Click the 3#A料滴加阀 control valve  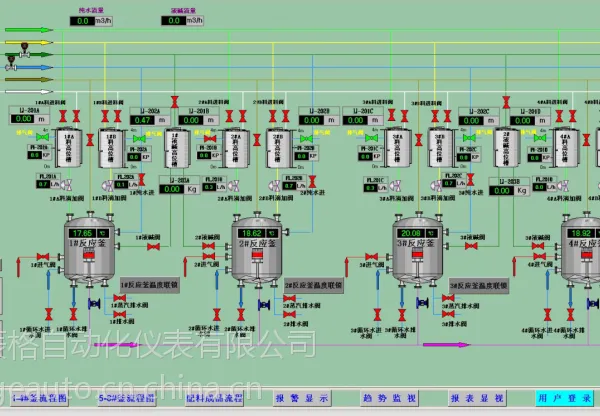click(395, 186)
